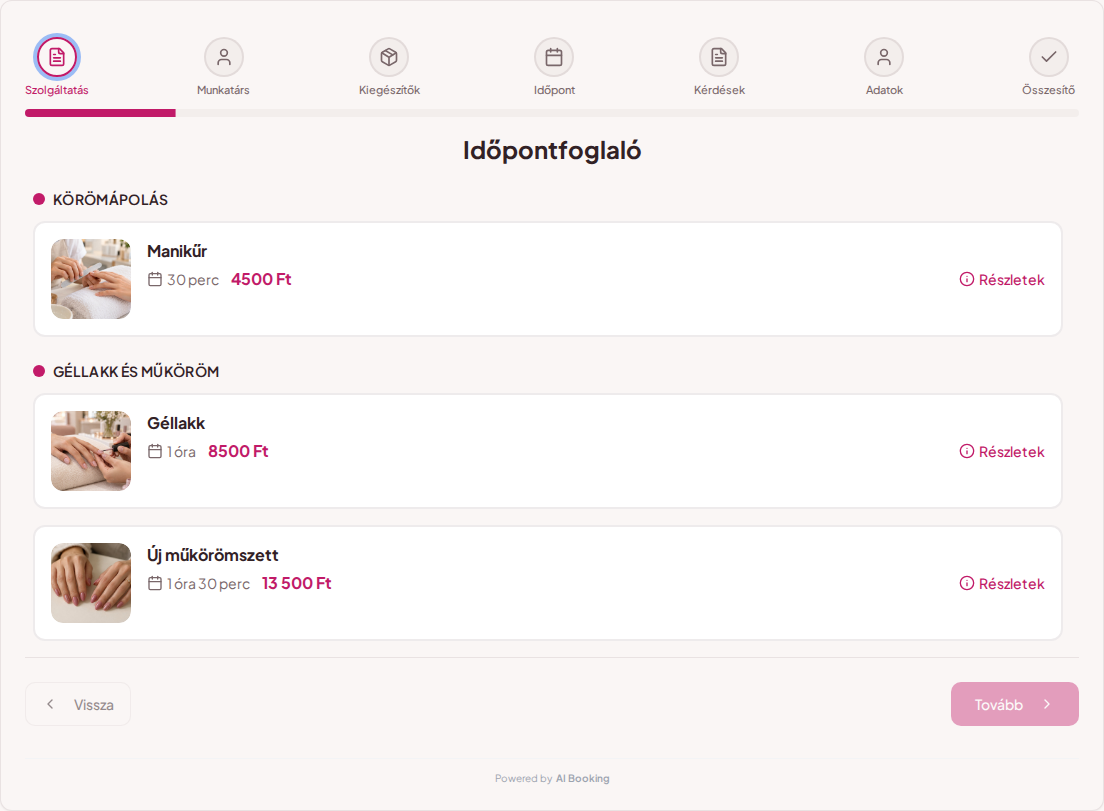Screen dimensions: 1104x811
Task: Click the Kérdések step document icon
Action: (x=719, y=57)
